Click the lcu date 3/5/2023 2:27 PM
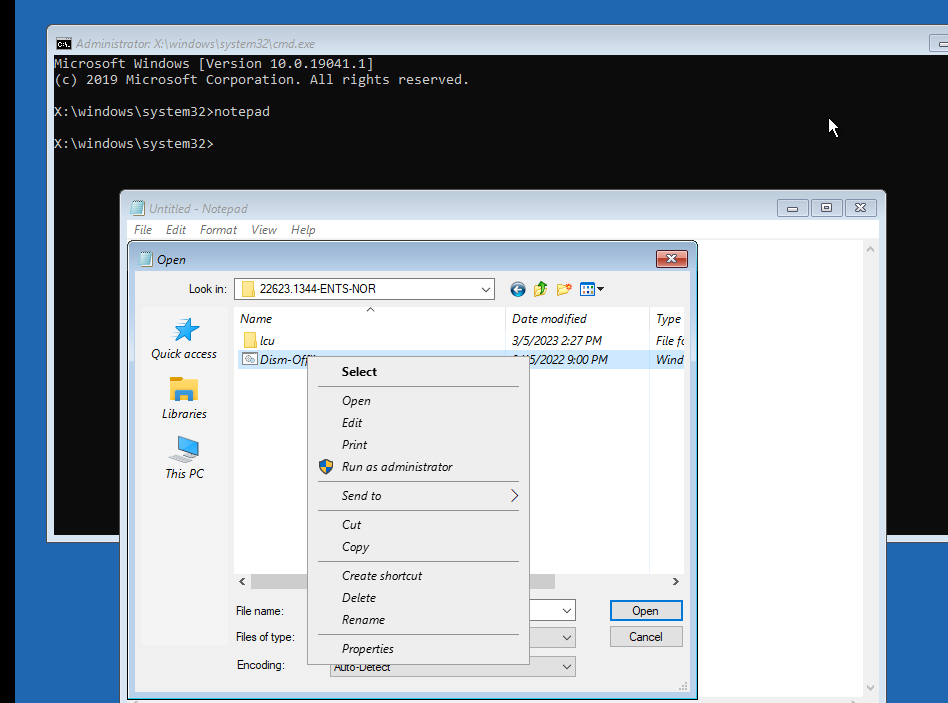The height and width of the screenshot is (703, 948). 557,340
